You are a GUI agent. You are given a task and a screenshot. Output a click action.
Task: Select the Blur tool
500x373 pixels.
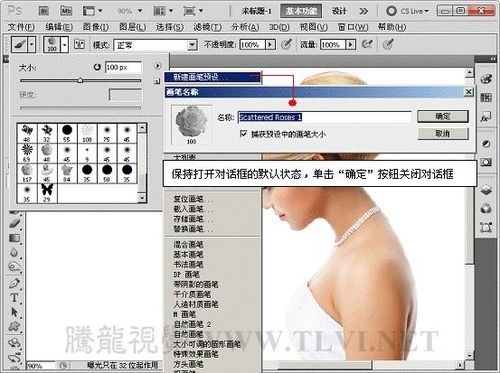click(x=14, y=252)
